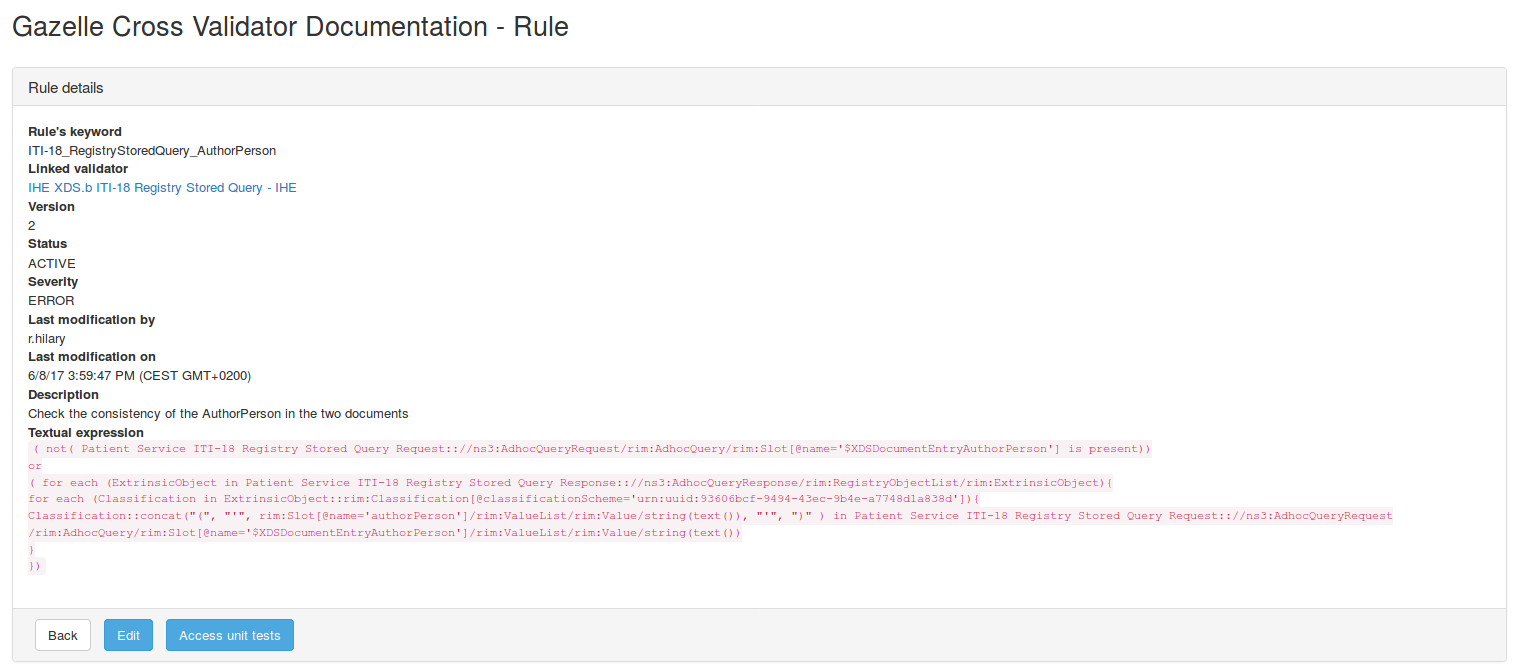This screenshot has width=1517, height=670.
Task: Click the "for each (Classification" expression line
Action: (x=503, y=499)
